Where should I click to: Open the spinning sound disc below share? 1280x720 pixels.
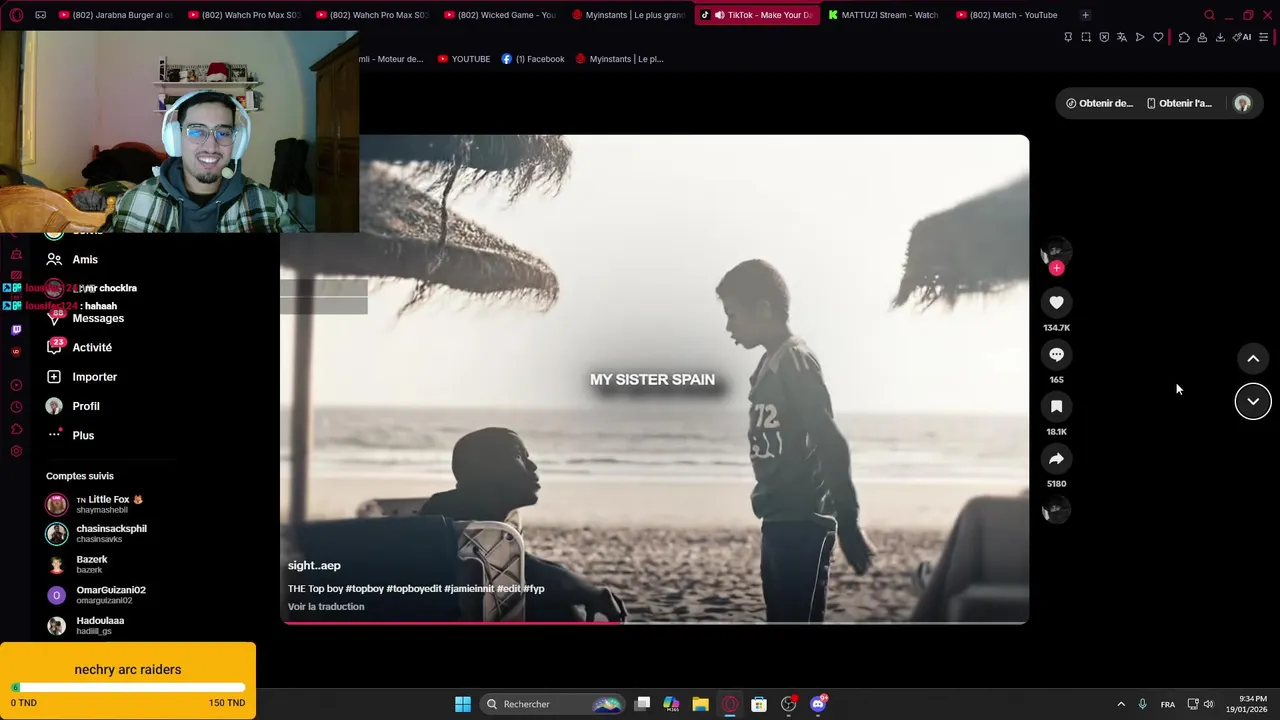pos(1056,511)
